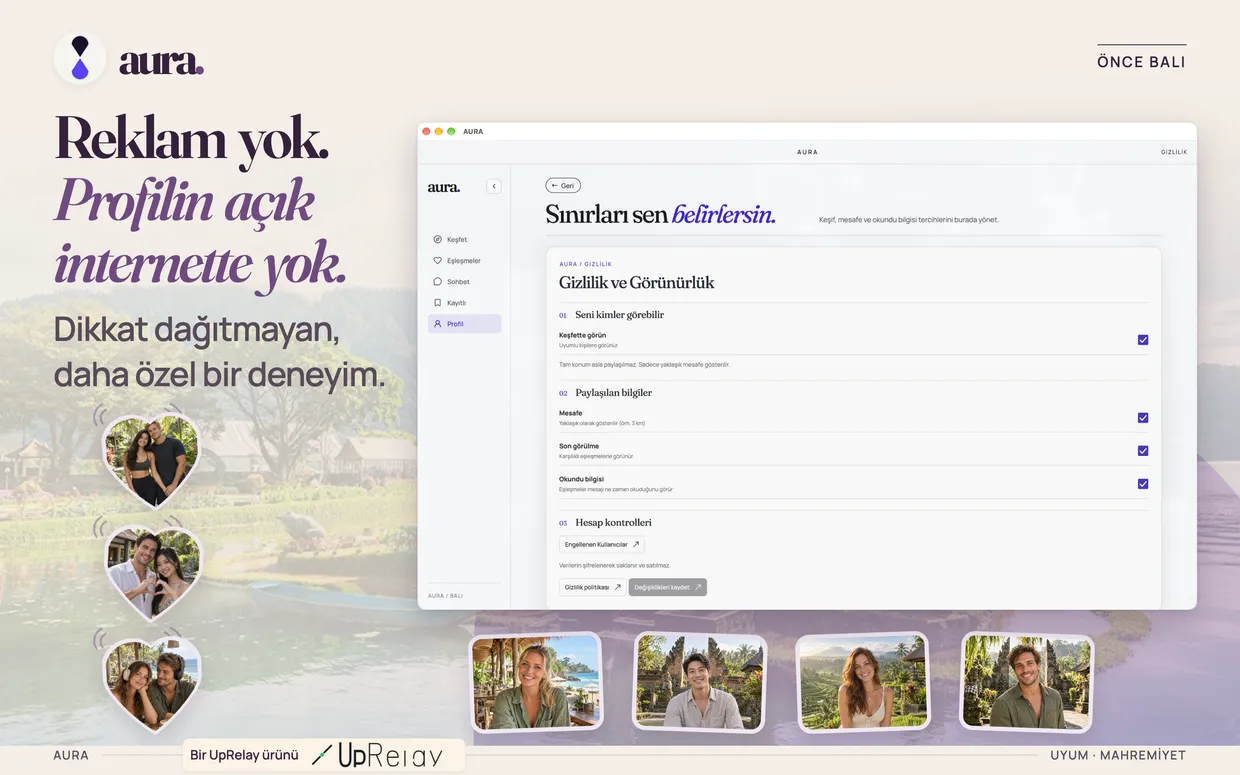Open Eşleşmeler via its heart icon
This screenshot has width=1240, height=775.
coord(437,261)
